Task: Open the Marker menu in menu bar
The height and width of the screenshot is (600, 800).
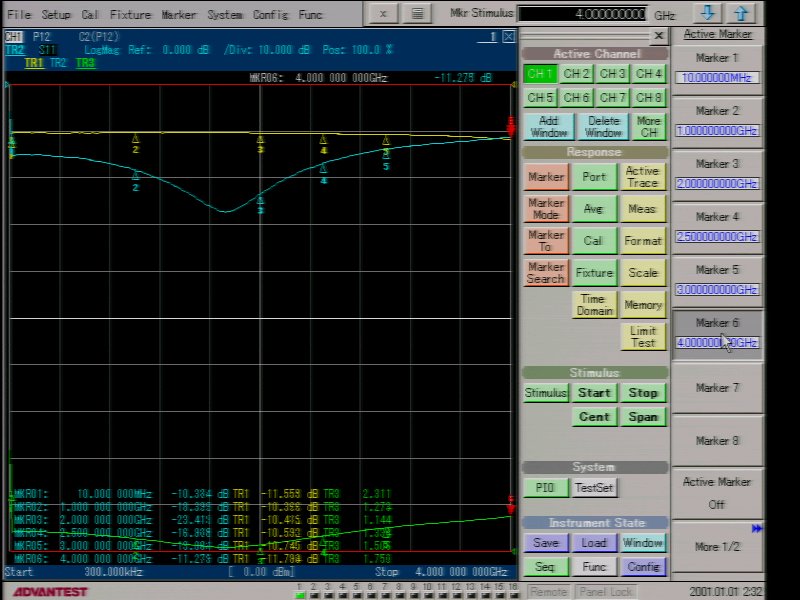Action: (178, 15)
